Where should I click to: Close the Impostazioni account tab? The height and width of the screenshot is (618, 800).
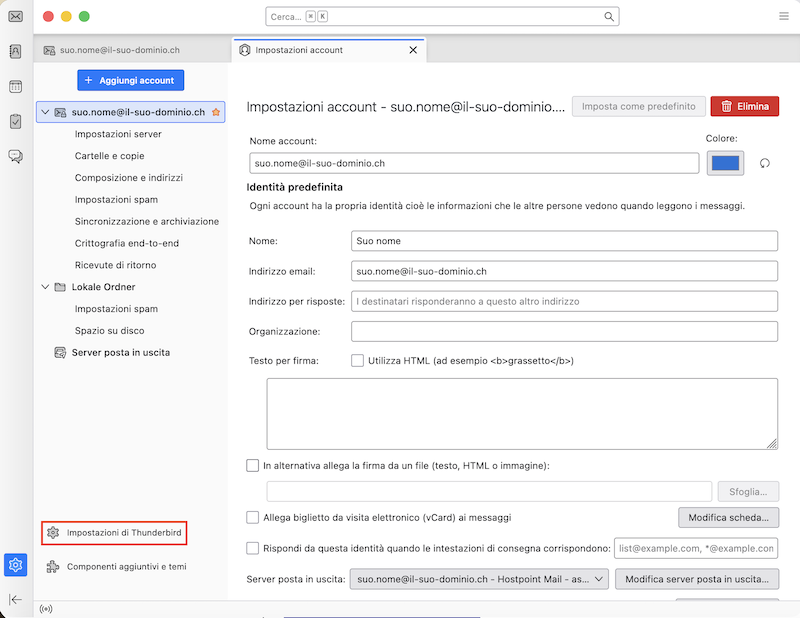[x=413, y=50]
